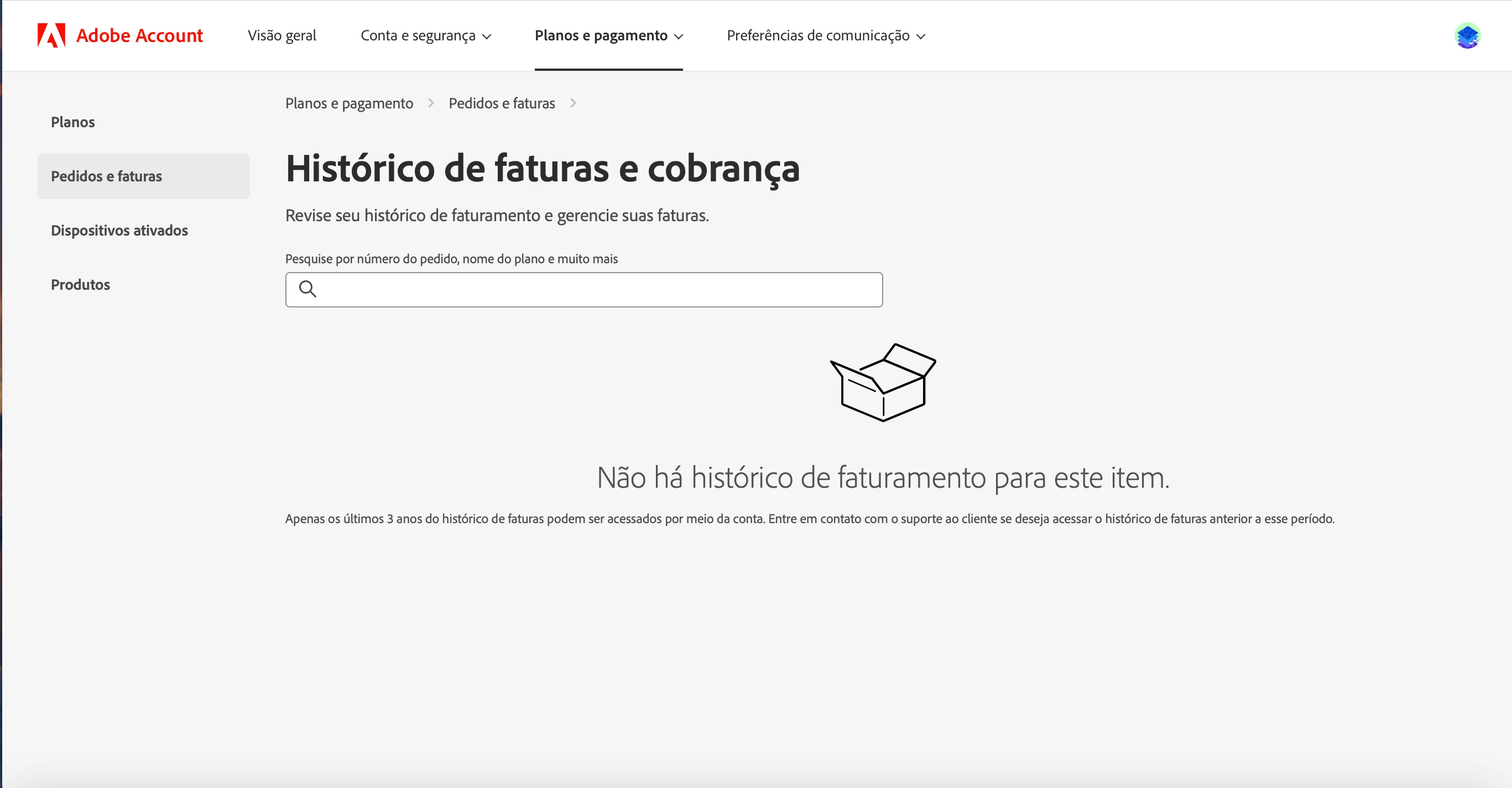Click the chevron after Planos e pagamento breadcrumb
The height and width of the screenshot is (788, 1512).
coord(431,103)
